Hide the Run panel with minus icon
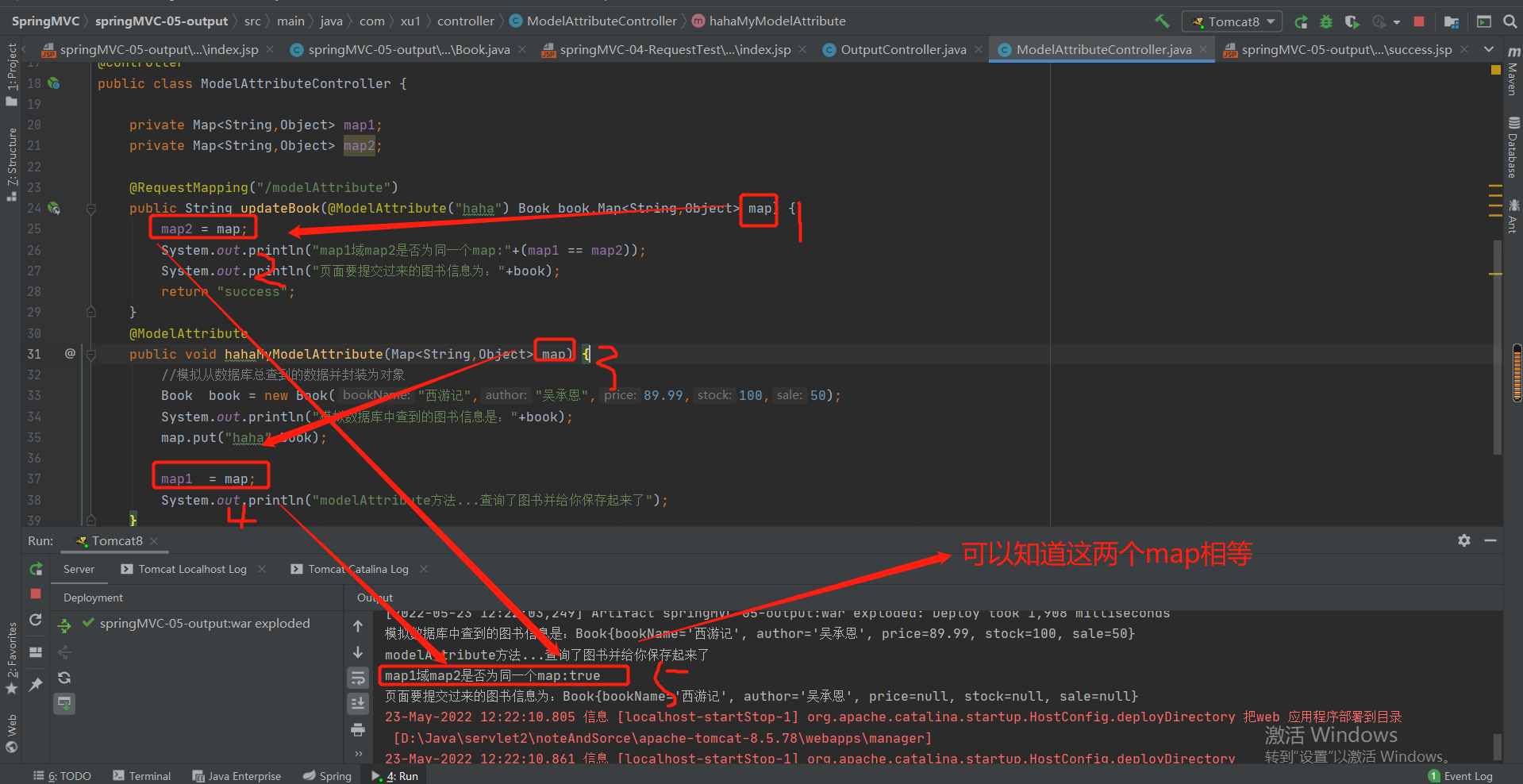The width and height of the screenshot is (1523, 784). coord(1490,540)
